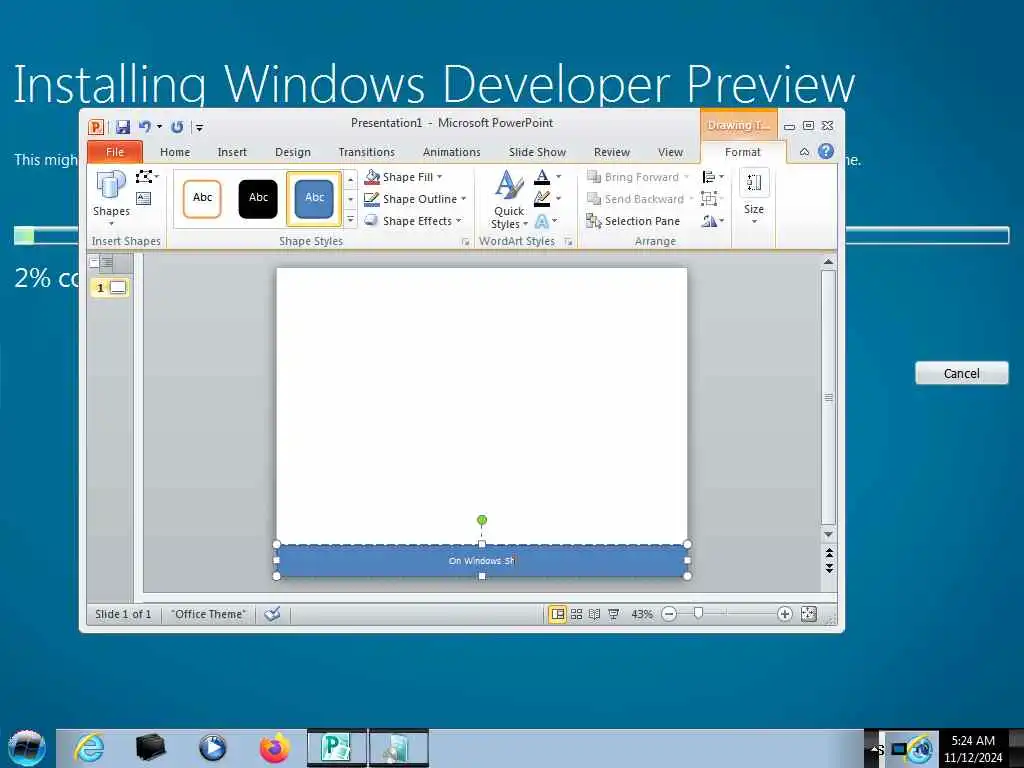
Task: Select the black Abc shape style
Action: click(258, 199)
